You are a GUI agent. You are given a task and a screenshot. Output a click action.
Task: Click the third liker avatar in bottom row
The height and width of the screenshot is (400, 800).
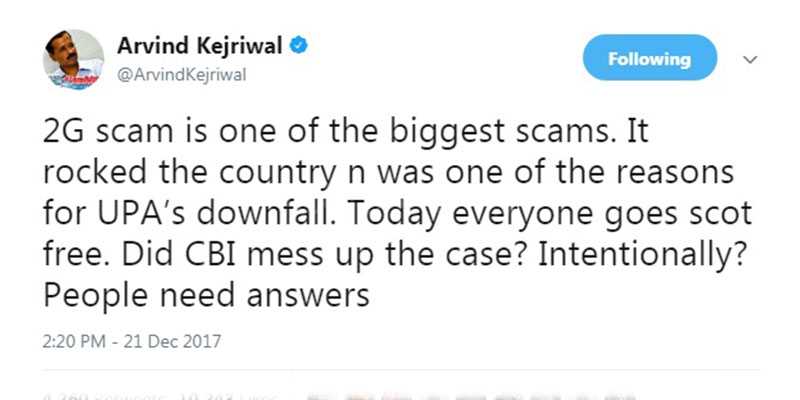point(394,397)
